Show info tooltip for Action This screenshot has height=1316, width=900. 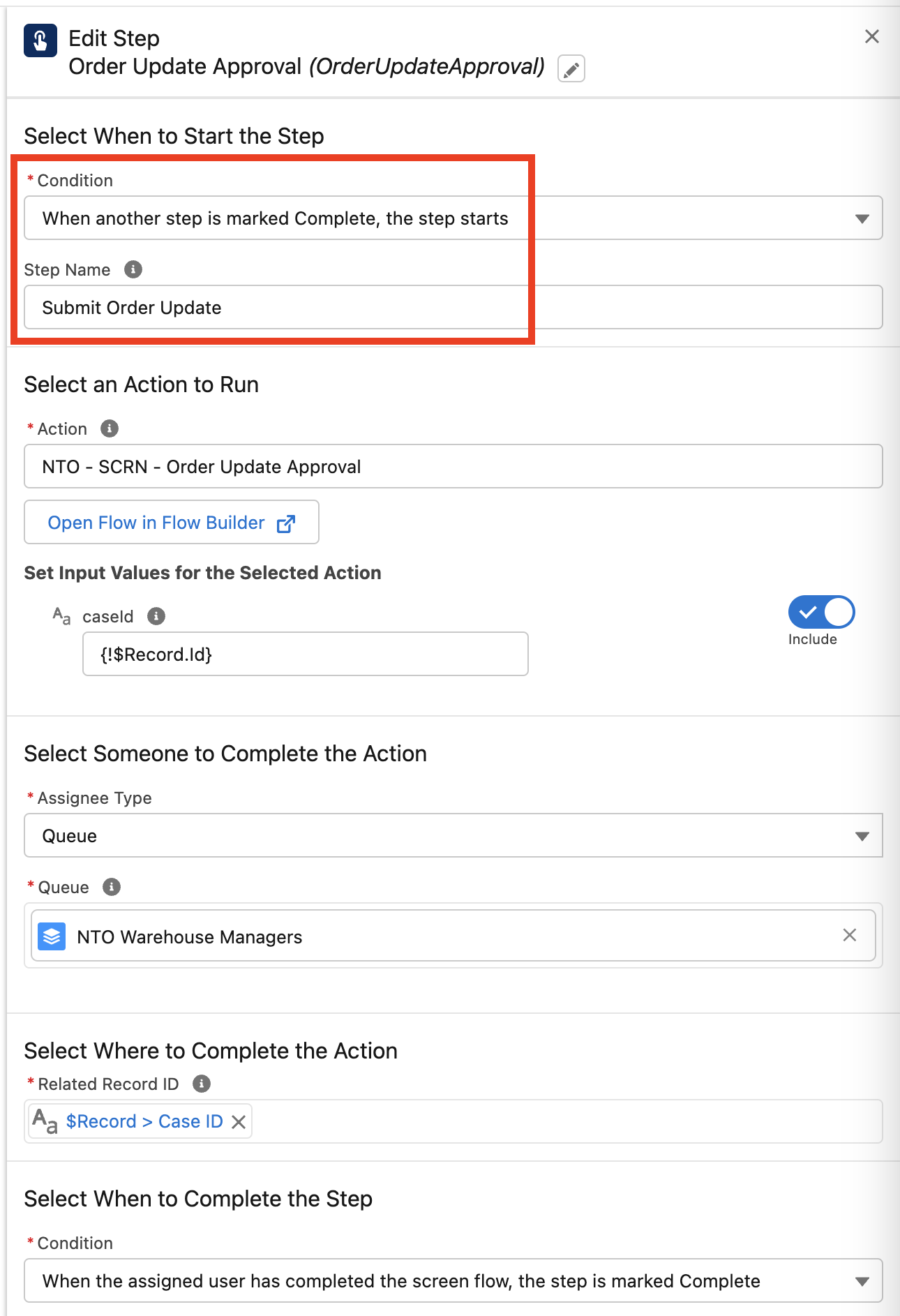tap(110, 428)
